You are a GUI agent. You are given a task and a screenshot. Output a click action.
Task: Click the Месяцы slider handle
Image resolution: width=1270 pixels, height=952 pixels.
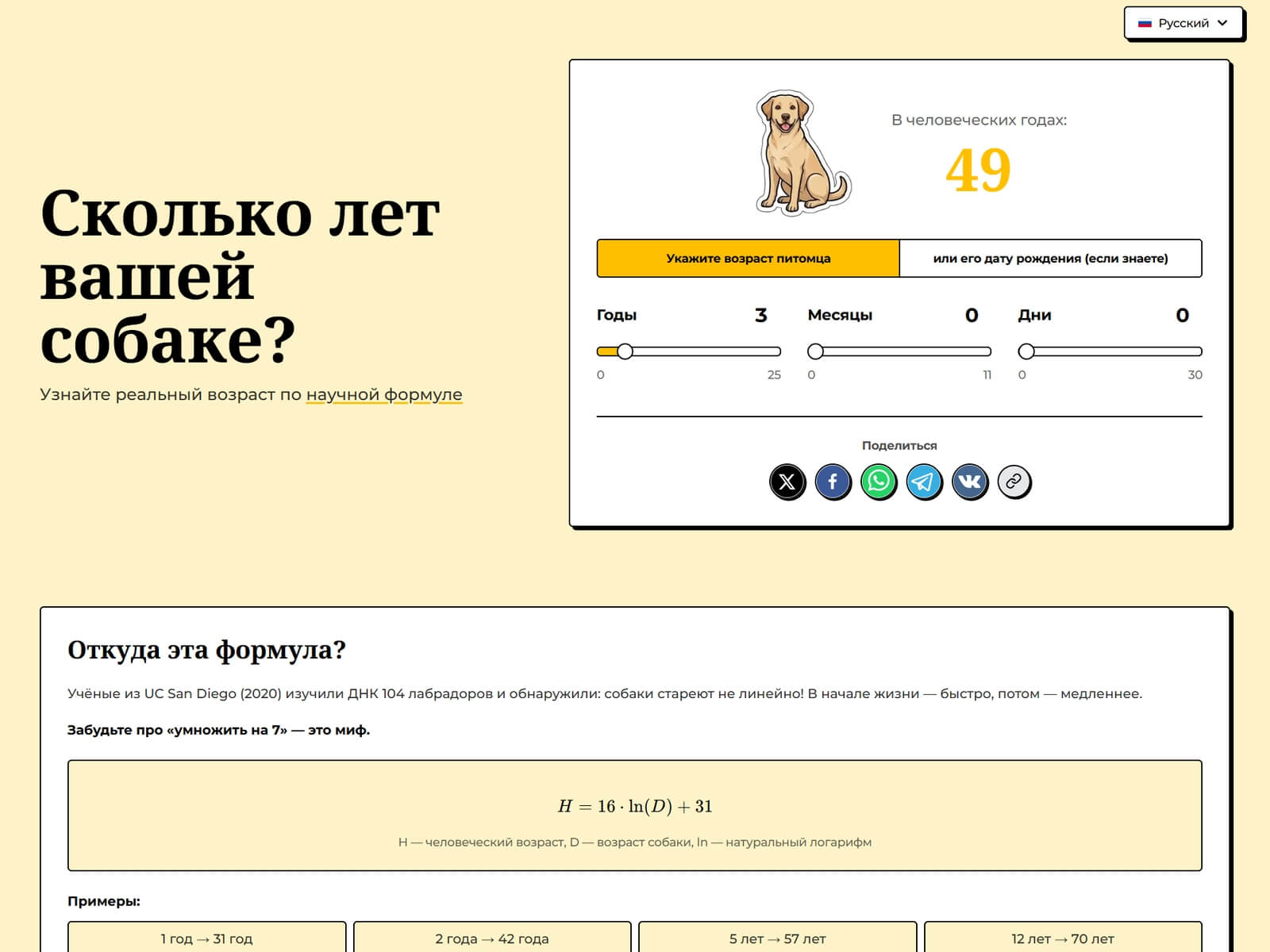(x=814, y=349)
